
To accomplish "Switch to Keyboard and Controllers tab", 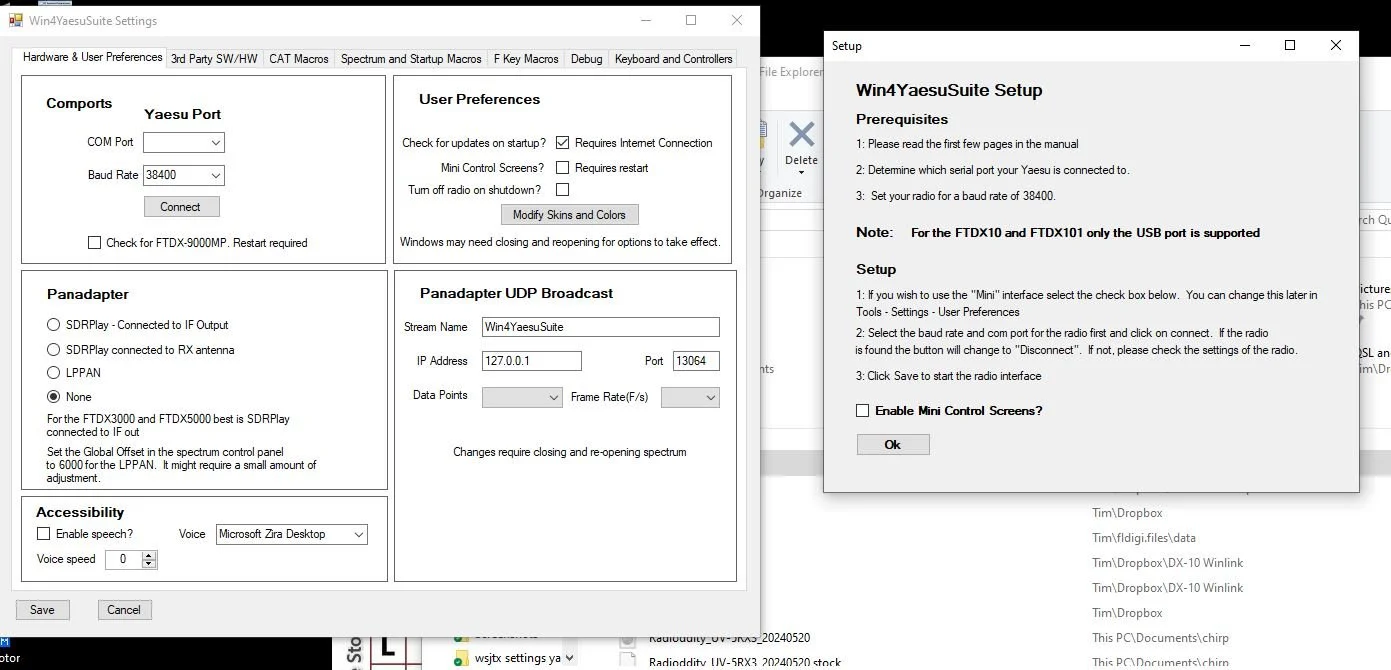I will [x=673, y=59].
